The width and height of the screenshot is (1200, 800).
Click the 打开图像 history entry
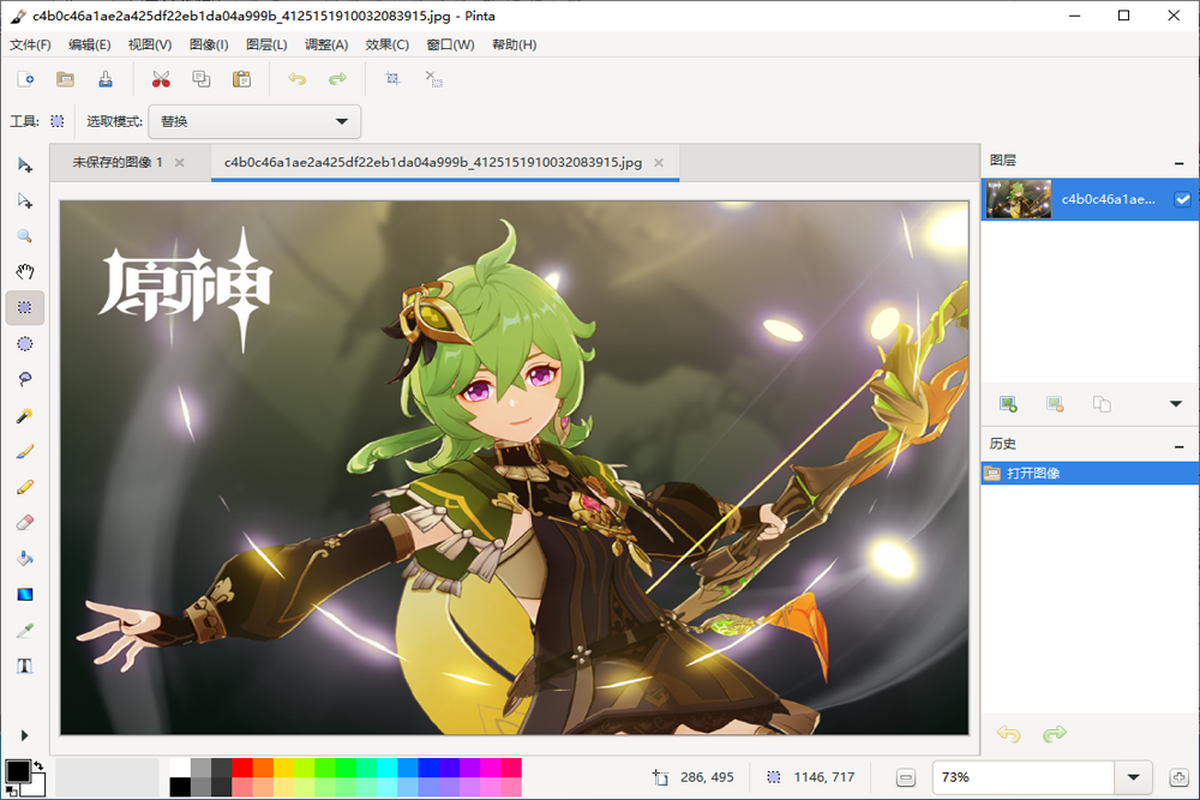1033,473
